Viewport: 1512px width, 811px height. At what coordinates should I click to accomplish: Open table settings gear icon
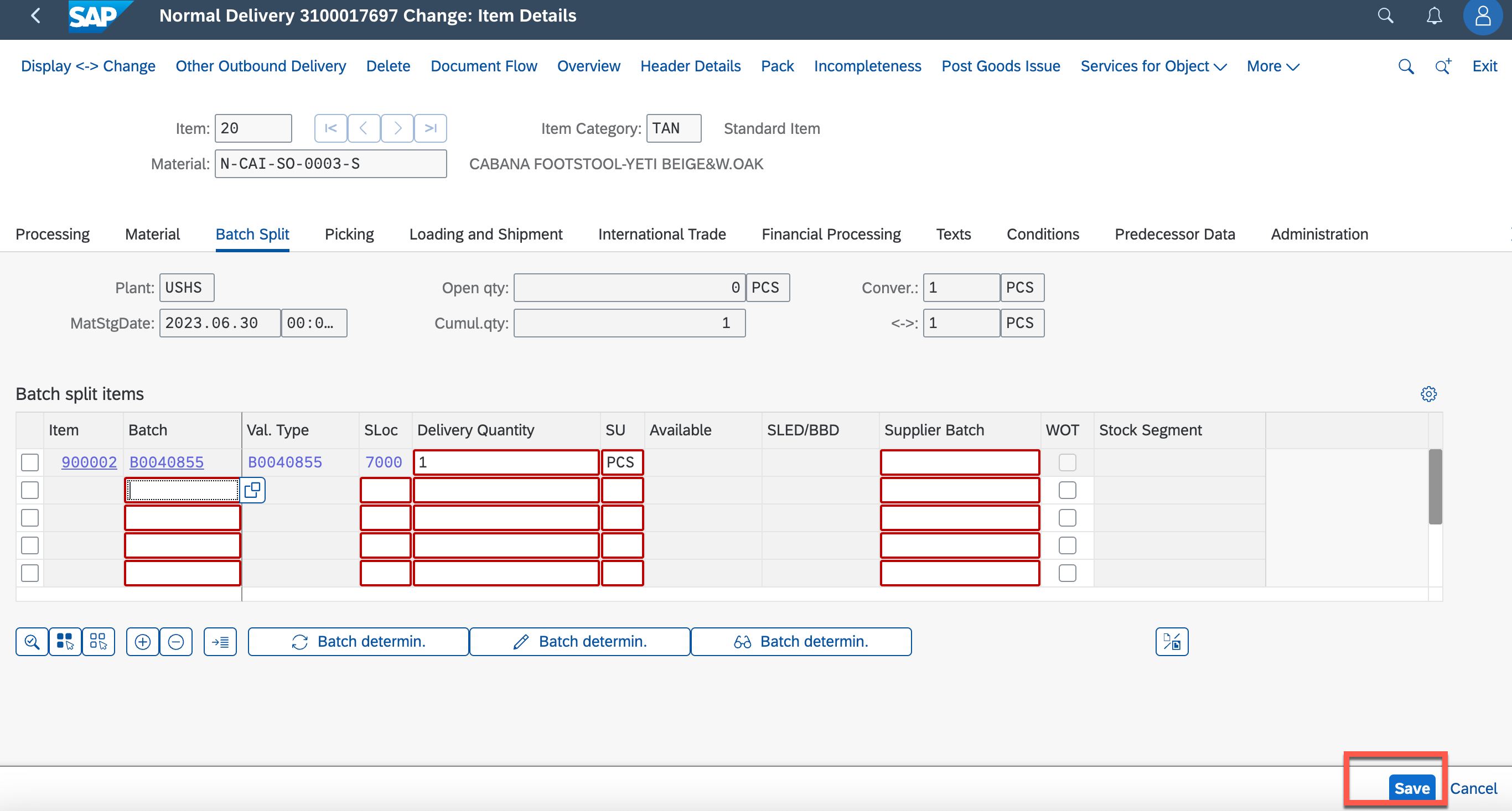[1428, 394]
